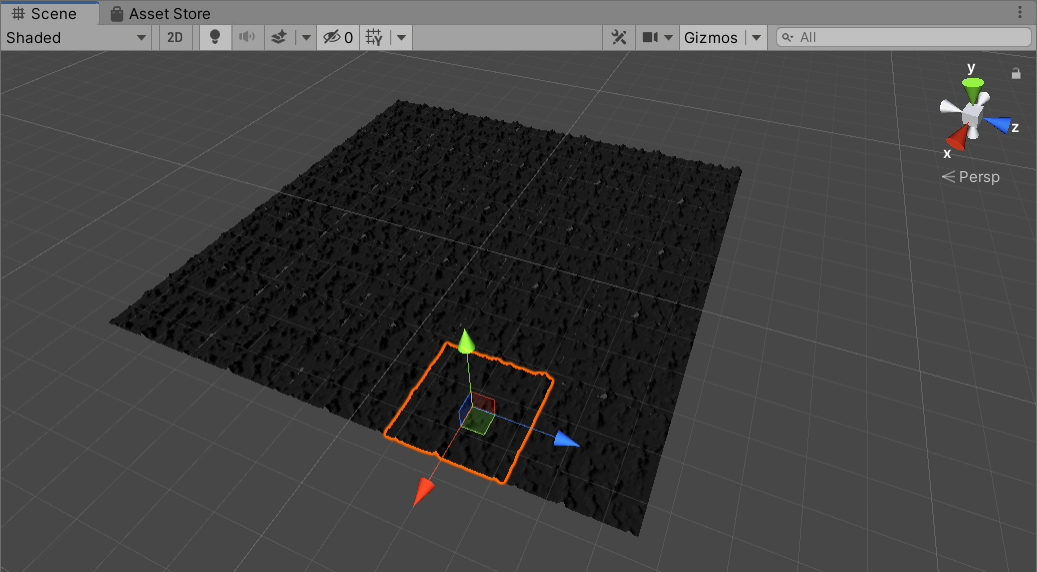
Task: Toggle hidden objects visibility eye icon
Action: (335, 38)
